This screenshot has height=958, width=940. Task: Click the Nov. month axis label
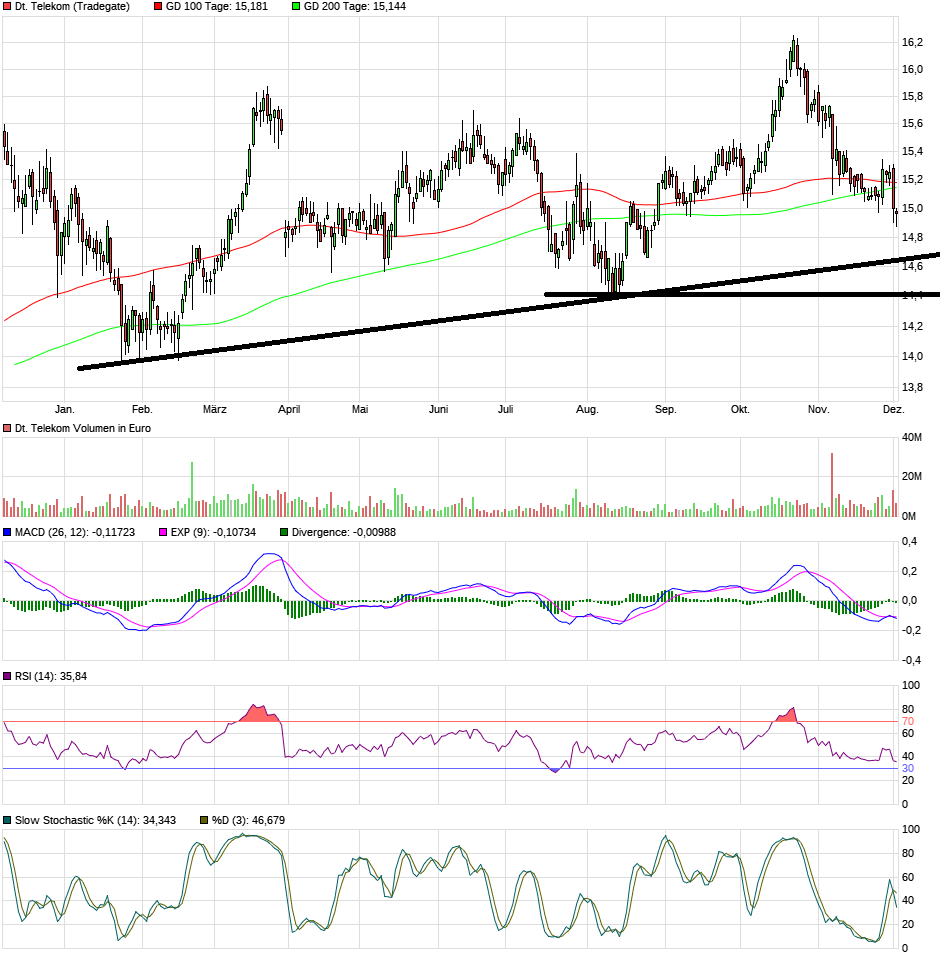click(818, 409)
